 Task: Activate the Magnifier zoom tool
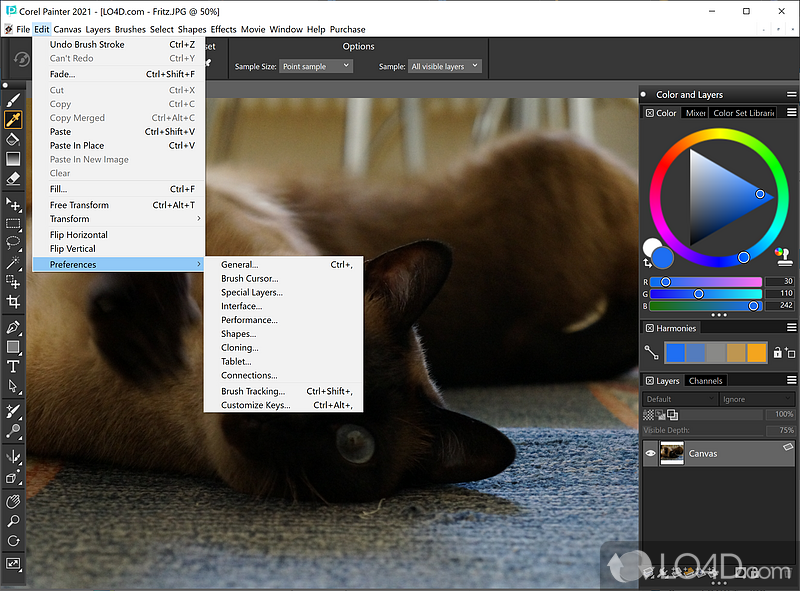click(x=13, y=521)
